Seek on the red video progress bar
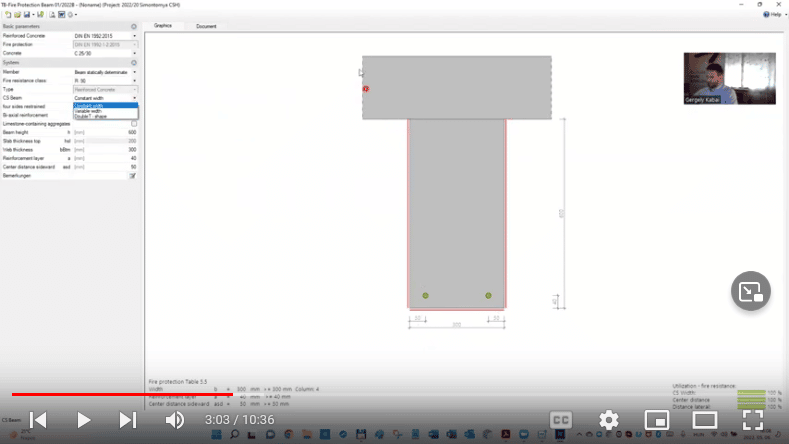Image resolution: width=789 pixels, height=444 pixels. [120, 394]
